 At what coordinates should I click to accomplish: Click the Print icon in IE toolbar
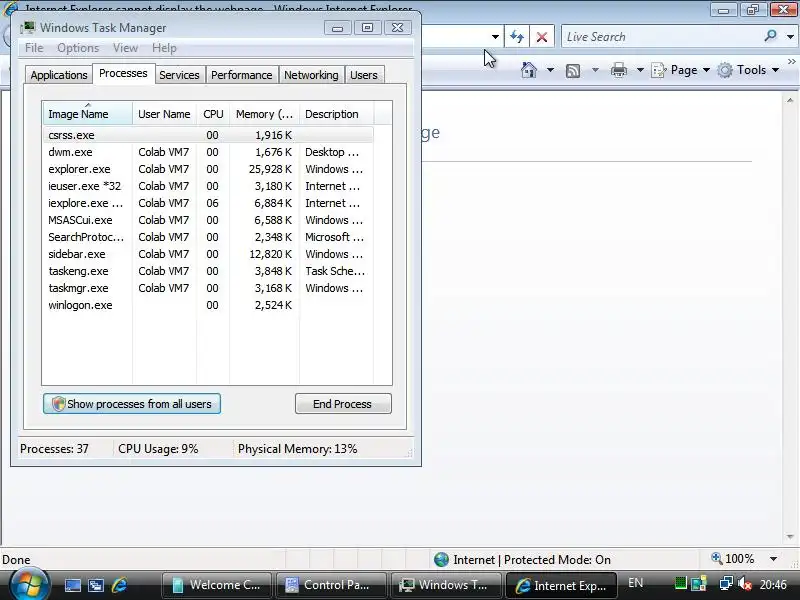click(x=618, y=70)
